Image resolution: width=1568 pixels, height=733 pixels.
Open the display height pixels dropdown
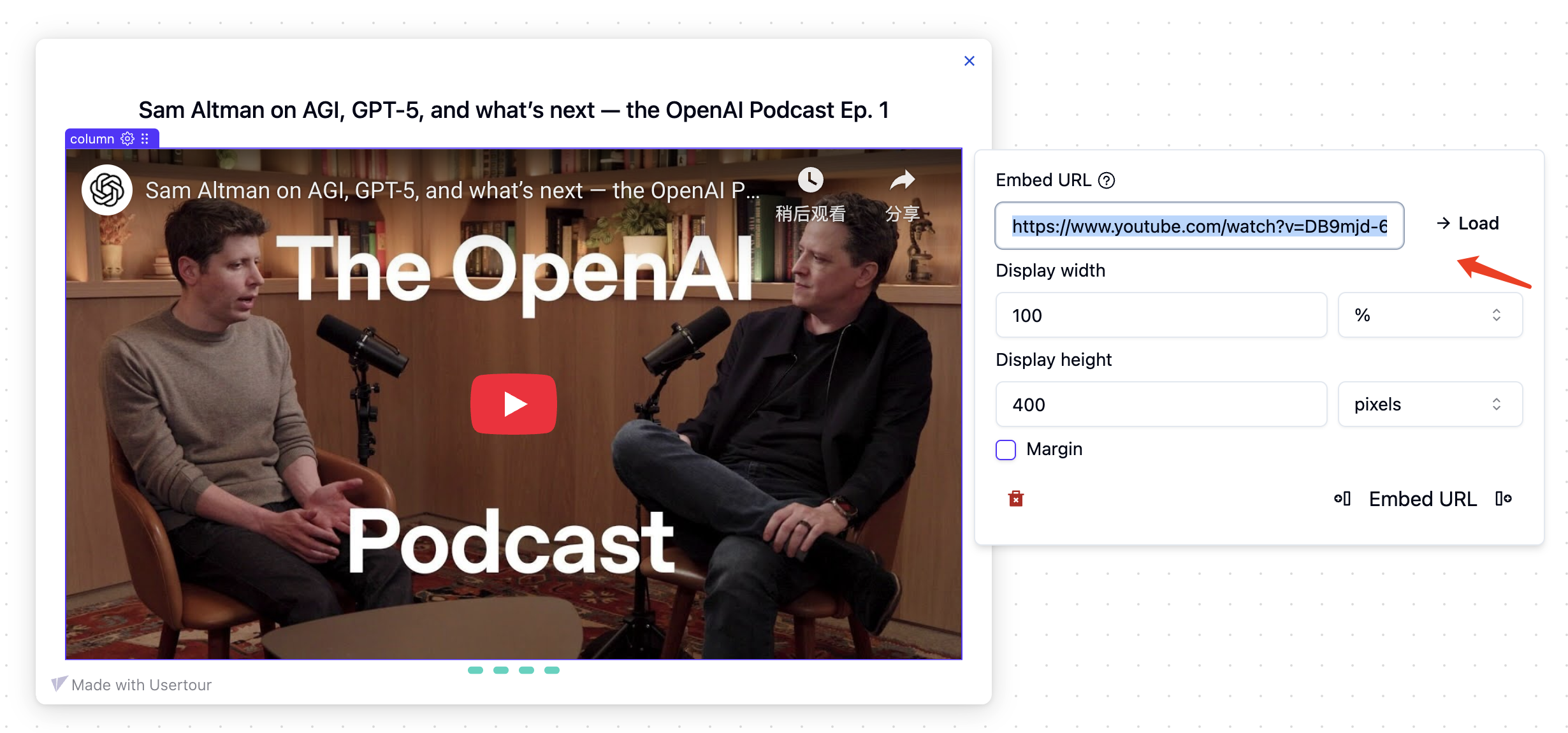(x=1430, y=404)
